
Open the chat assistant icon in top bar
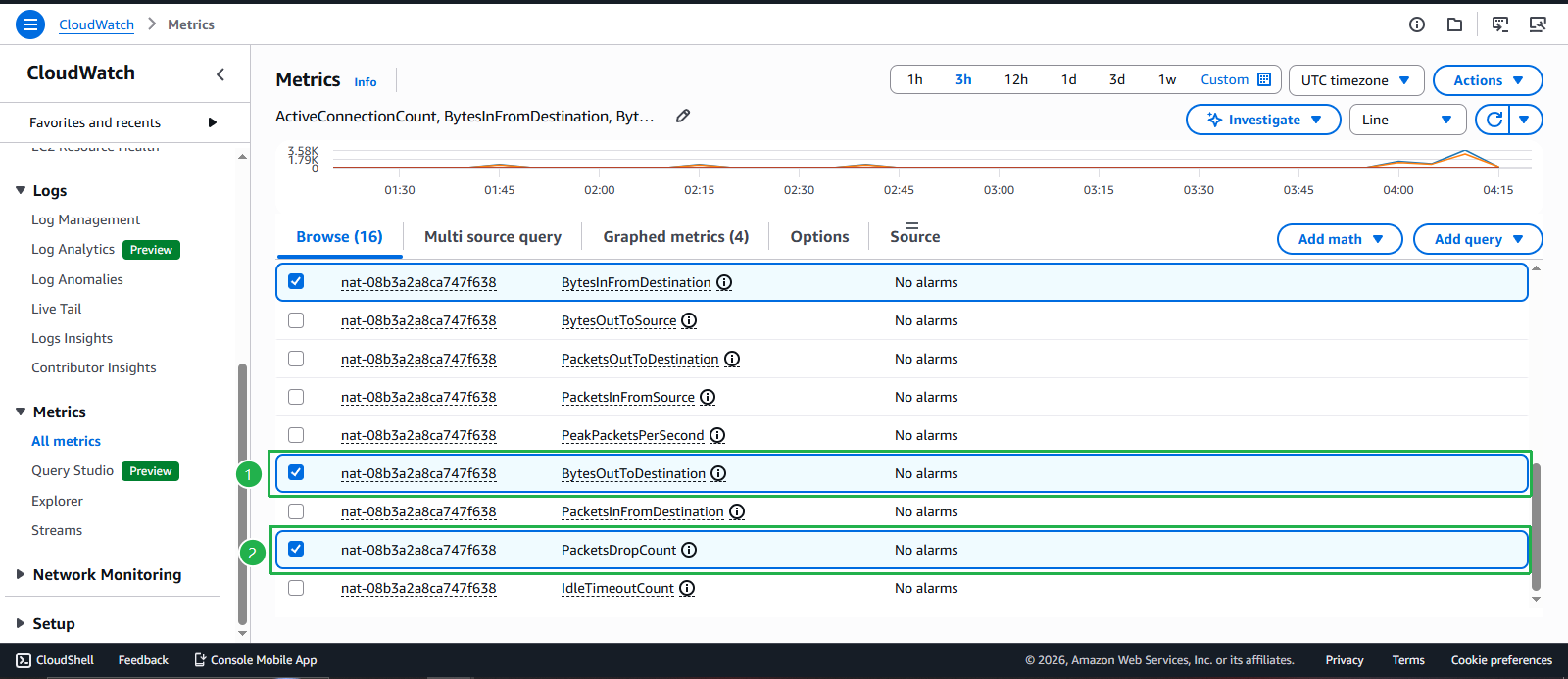click(1500, 24)
